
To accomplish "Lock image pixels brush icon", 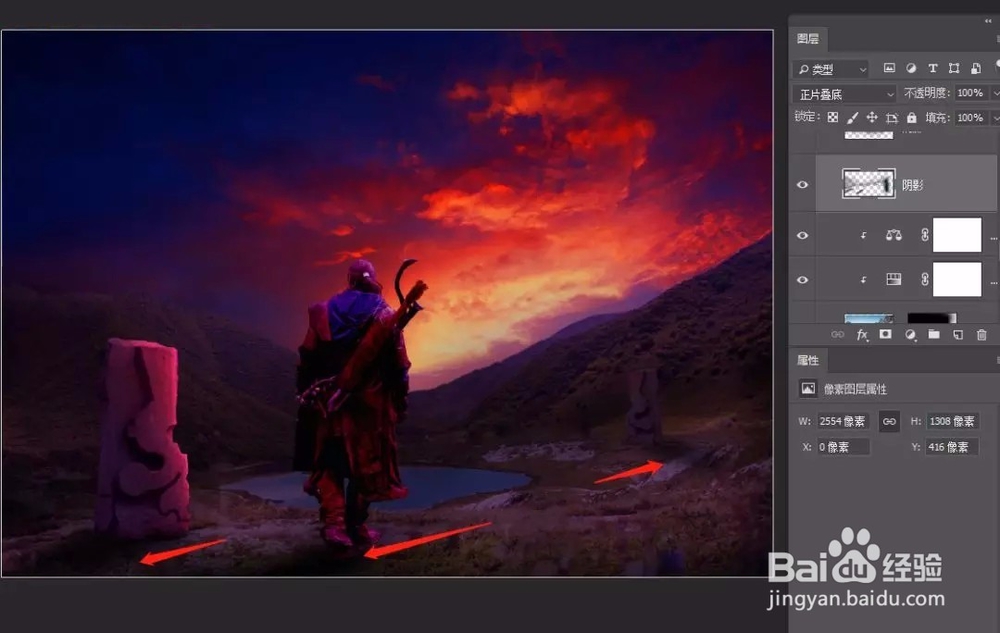I will pos(852,117).
